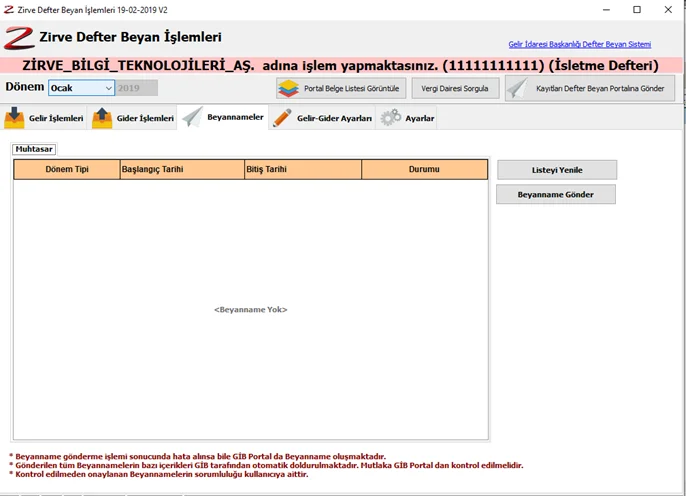Click the Beyannameler paper plane icon
686x496 pixels.
point(192,117)
